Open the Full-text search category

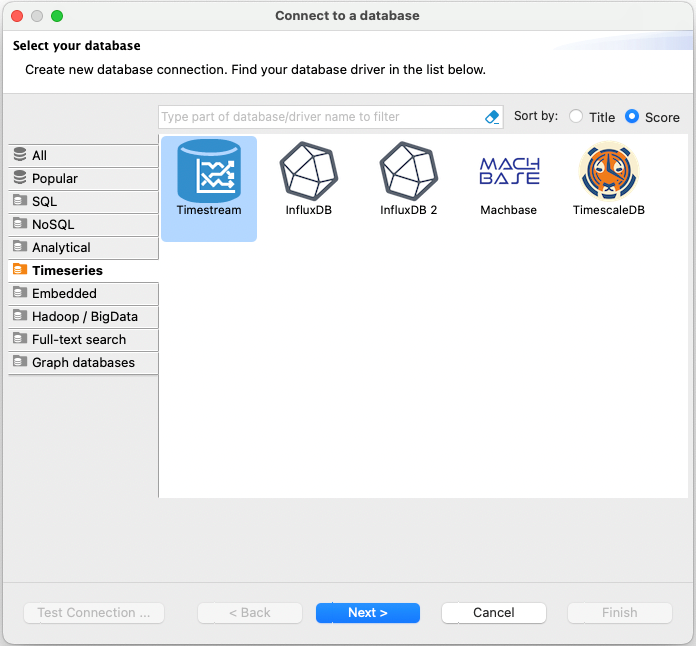[83, 340]
